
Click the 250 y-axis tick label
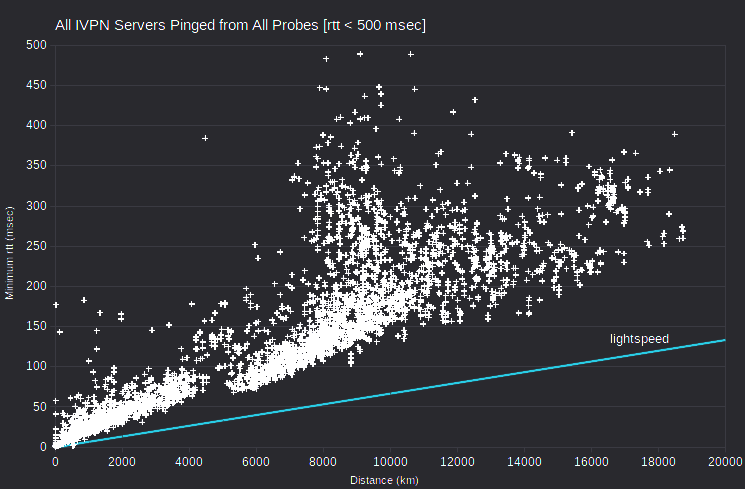(37, 246)
